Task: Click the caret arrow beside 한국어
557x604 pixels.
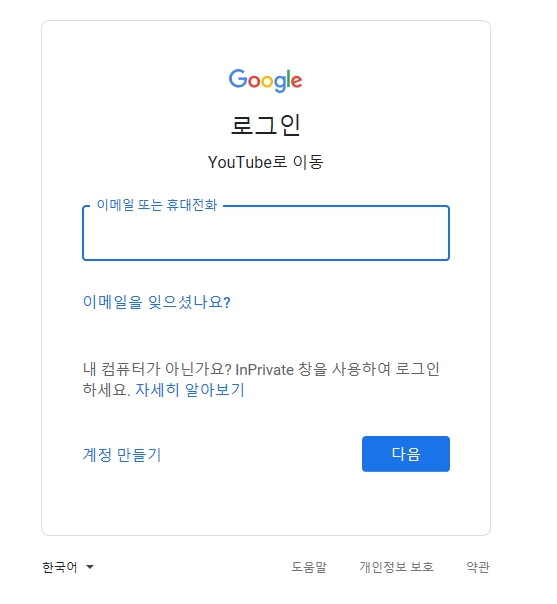Action: (x=90, y=567)
